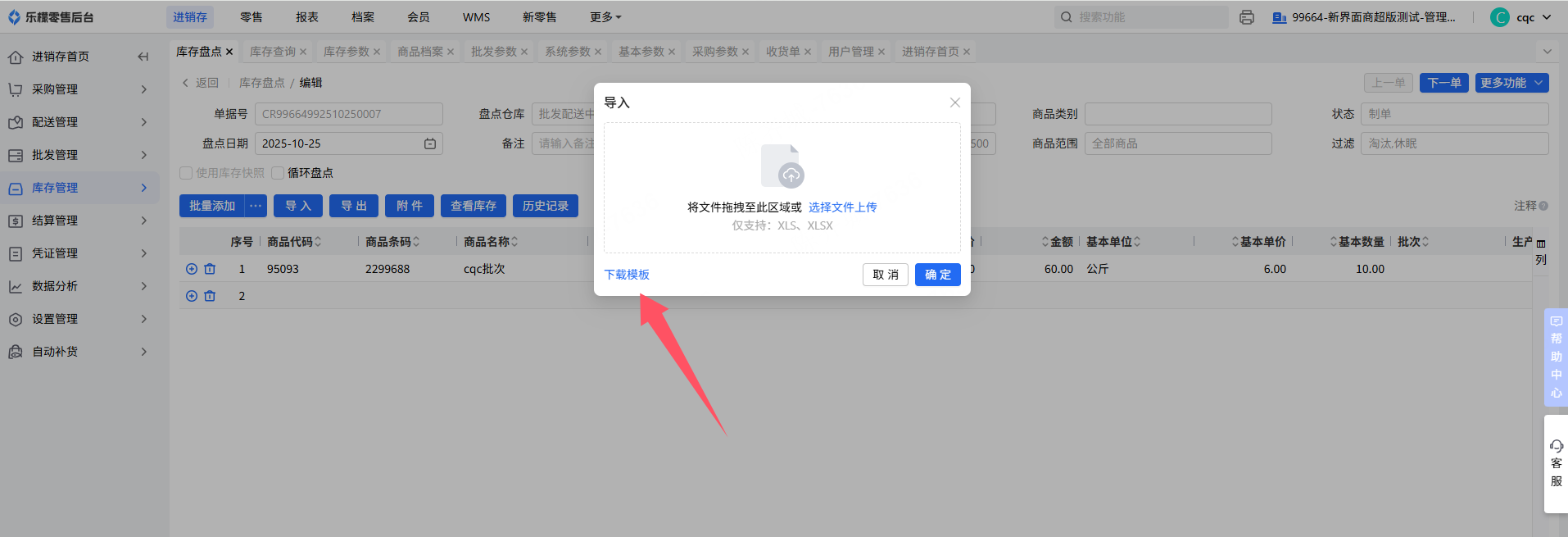The width and height of the screenshot is (1568, 537).
Task: Click the store icon beside 99664
Action: click(1279, 17)
